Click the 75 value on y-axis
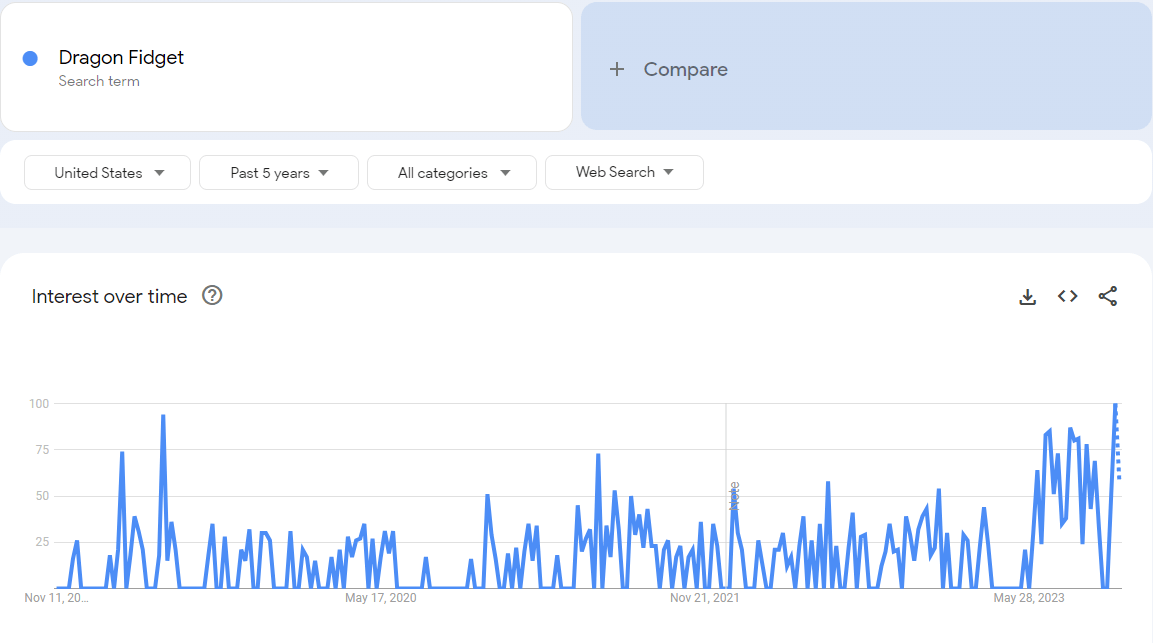 point(38,450)
